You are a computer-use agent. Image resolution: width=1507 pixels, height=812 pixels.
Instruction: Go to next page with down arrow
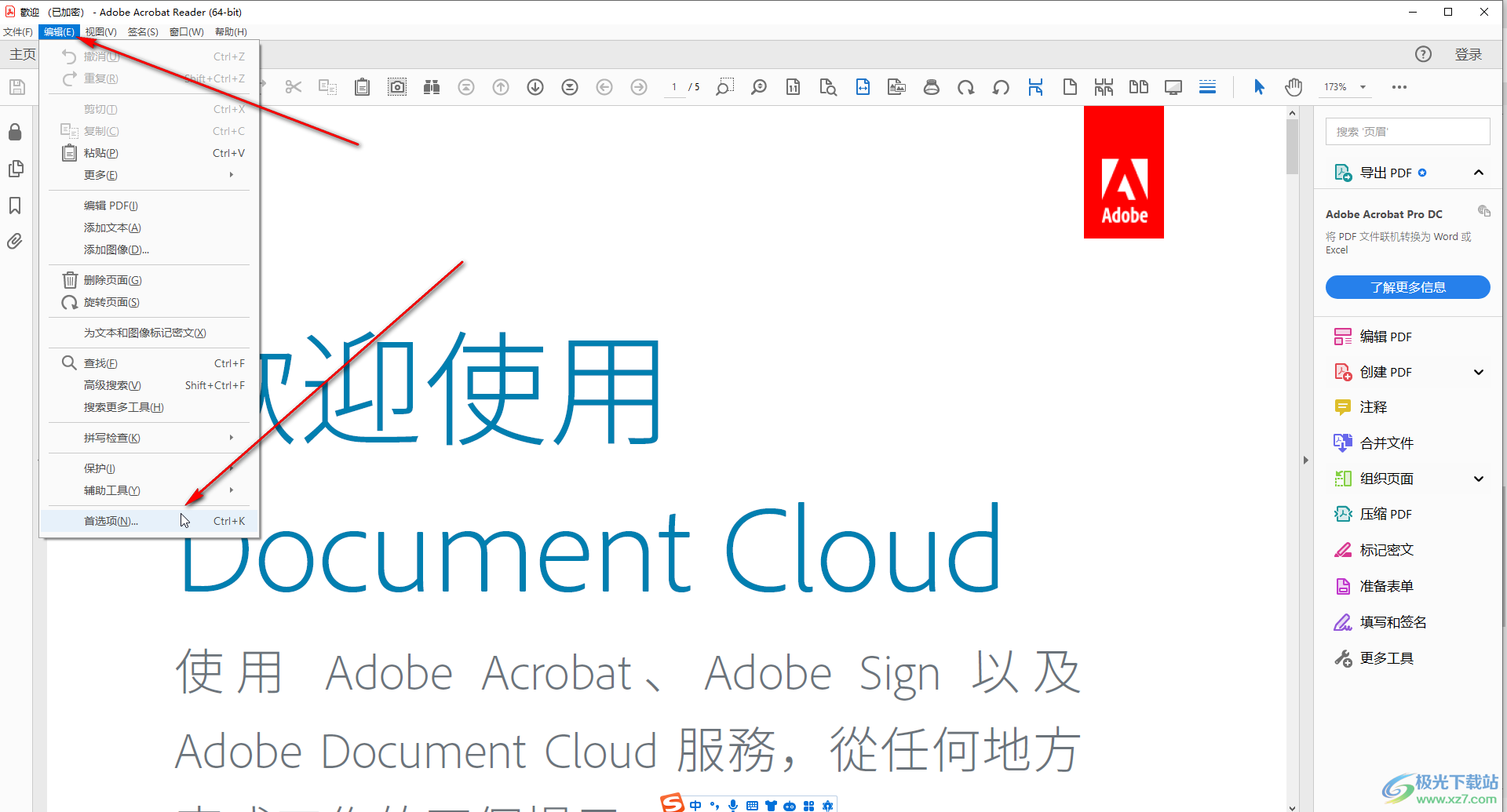[x=535, y=87]
